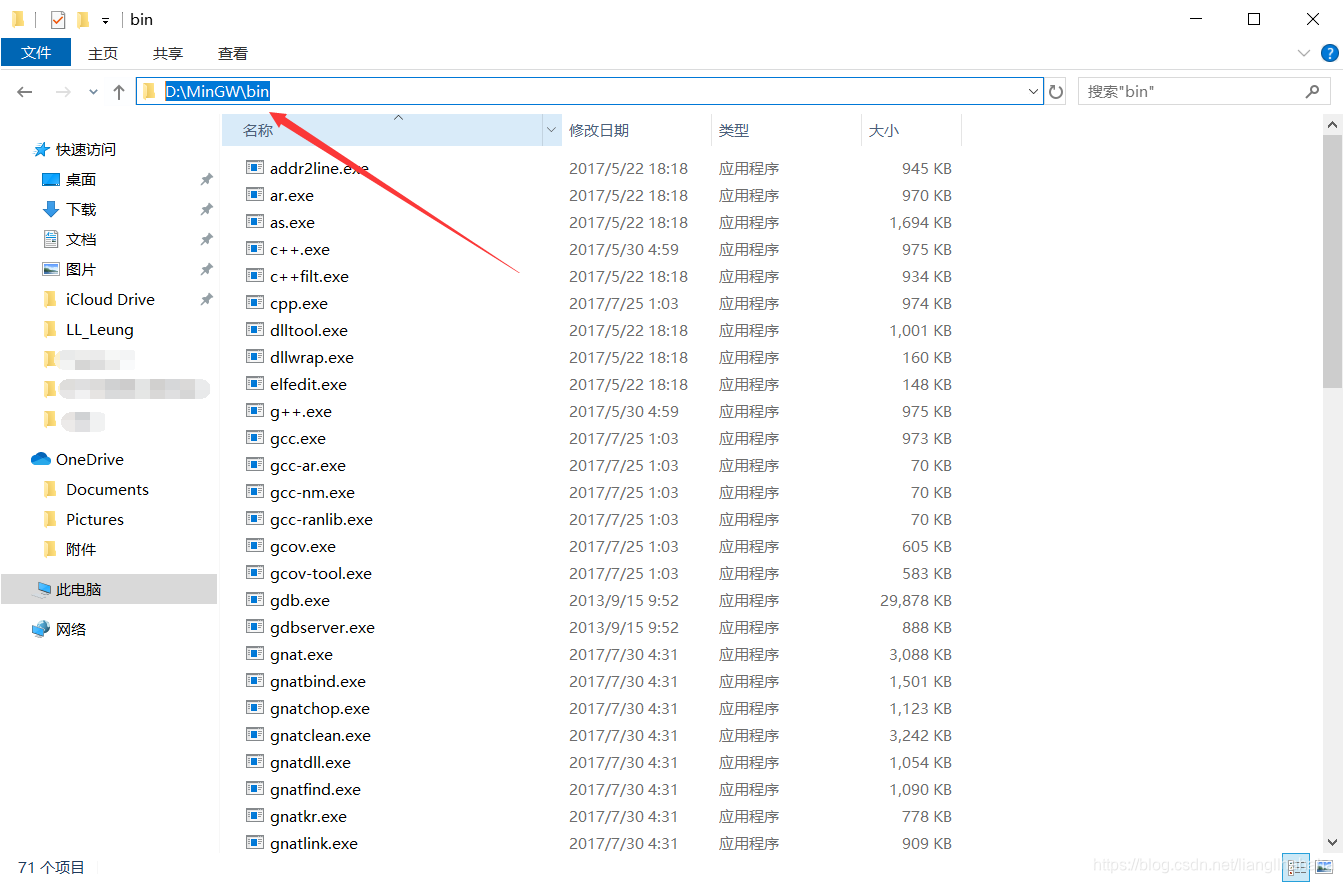Screen dimensions: 1344x883
Task: Switch to the 查看 ribbon tab
Action: 233,53
